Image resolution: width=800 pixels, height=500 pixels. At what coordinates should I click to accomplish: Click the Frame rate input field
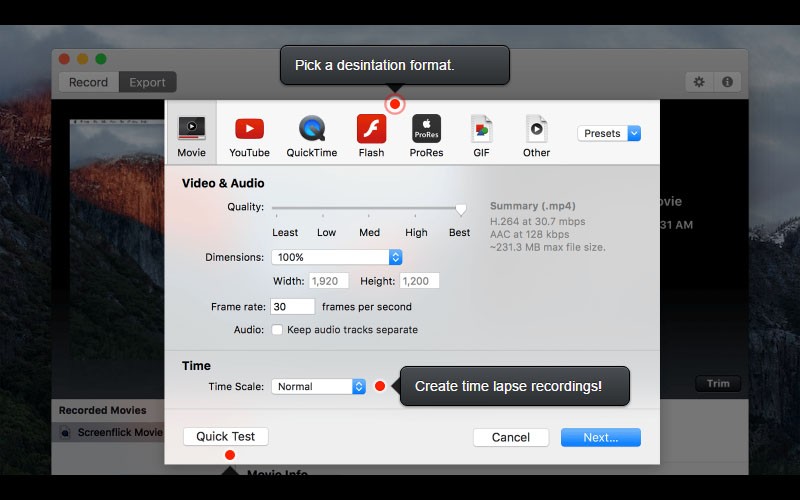292,307
